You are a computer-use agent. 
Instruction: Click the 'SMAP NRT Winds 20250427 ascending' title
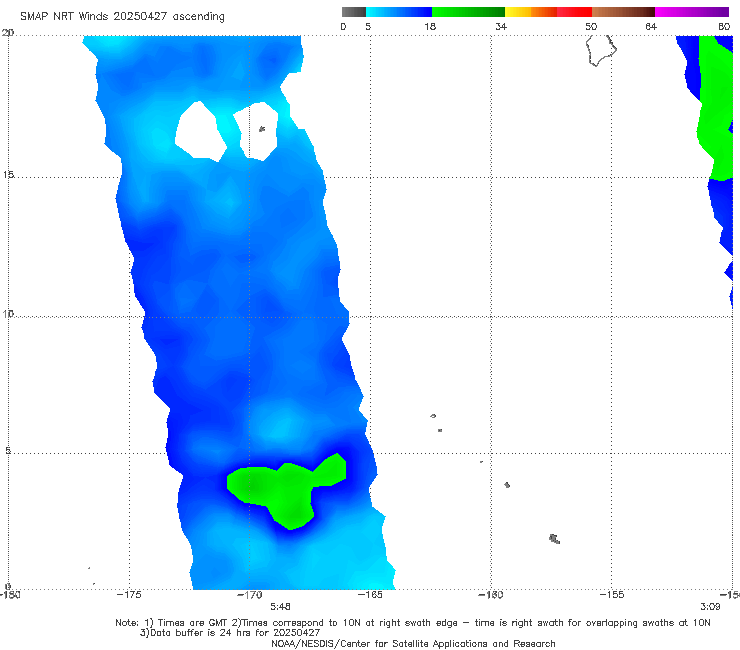coord(122,16)
